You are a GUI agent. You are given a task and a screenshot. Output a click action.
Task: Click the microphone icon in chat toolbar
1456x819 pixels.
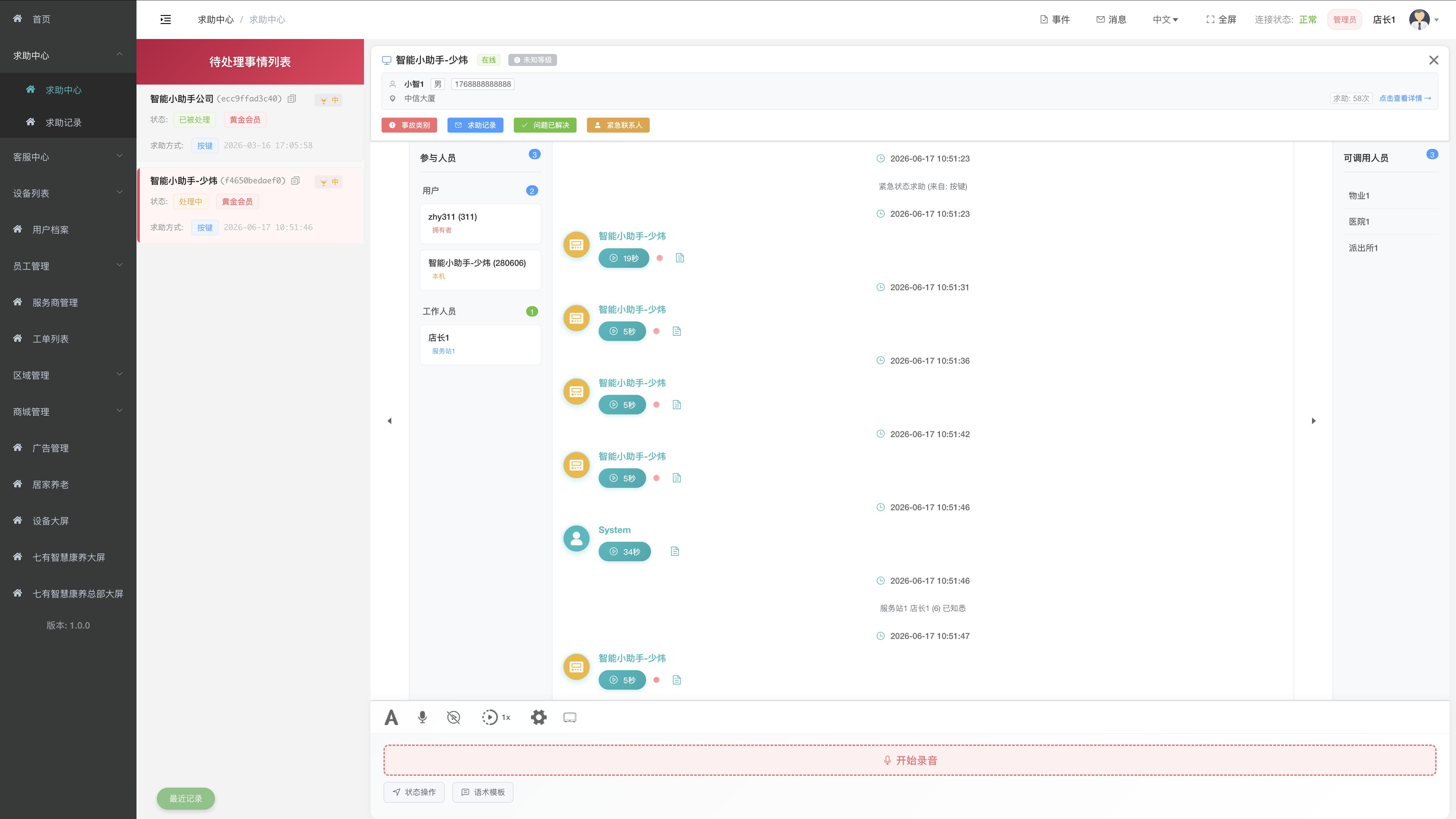(x=422, y=717)
